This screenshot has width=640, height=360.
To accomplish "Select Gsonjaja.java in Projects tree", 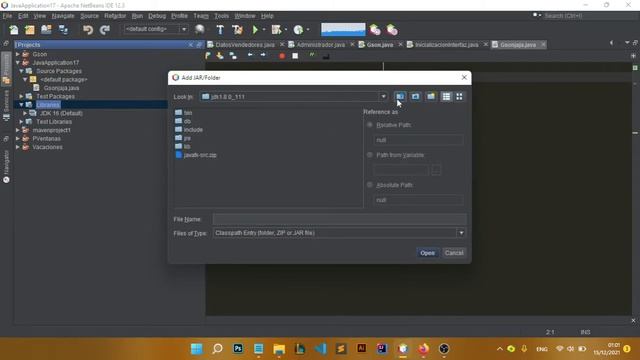I will [x=61, y=88].
